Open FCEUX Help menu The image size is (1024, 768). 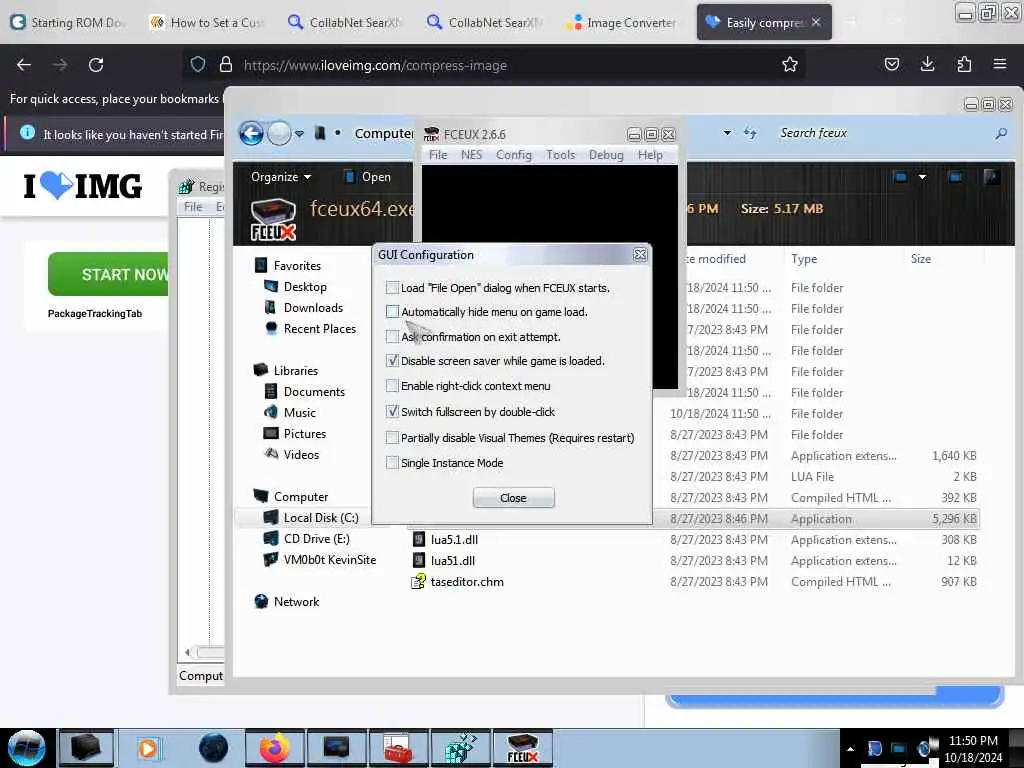coord(650,155)
